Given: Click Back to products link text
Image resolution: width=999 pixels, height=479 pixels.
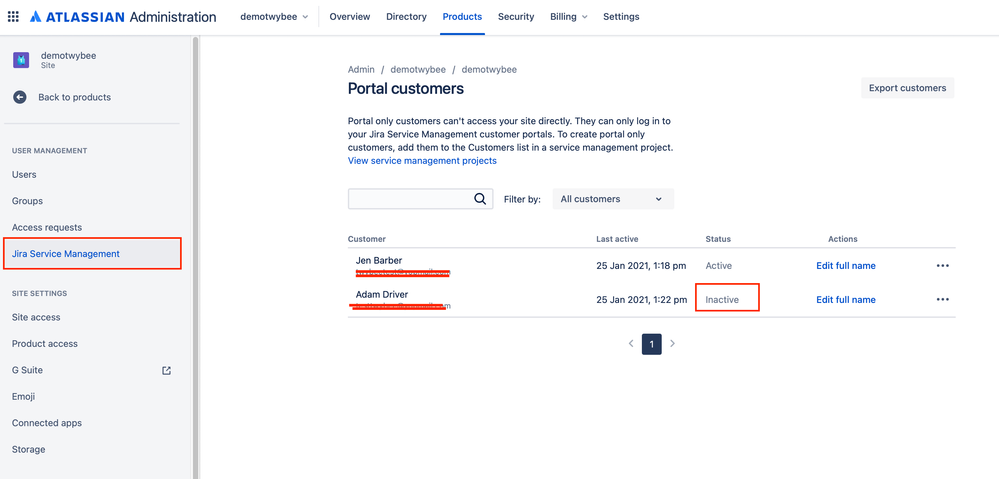Looking at the screenshot, I should pos(75,97).
